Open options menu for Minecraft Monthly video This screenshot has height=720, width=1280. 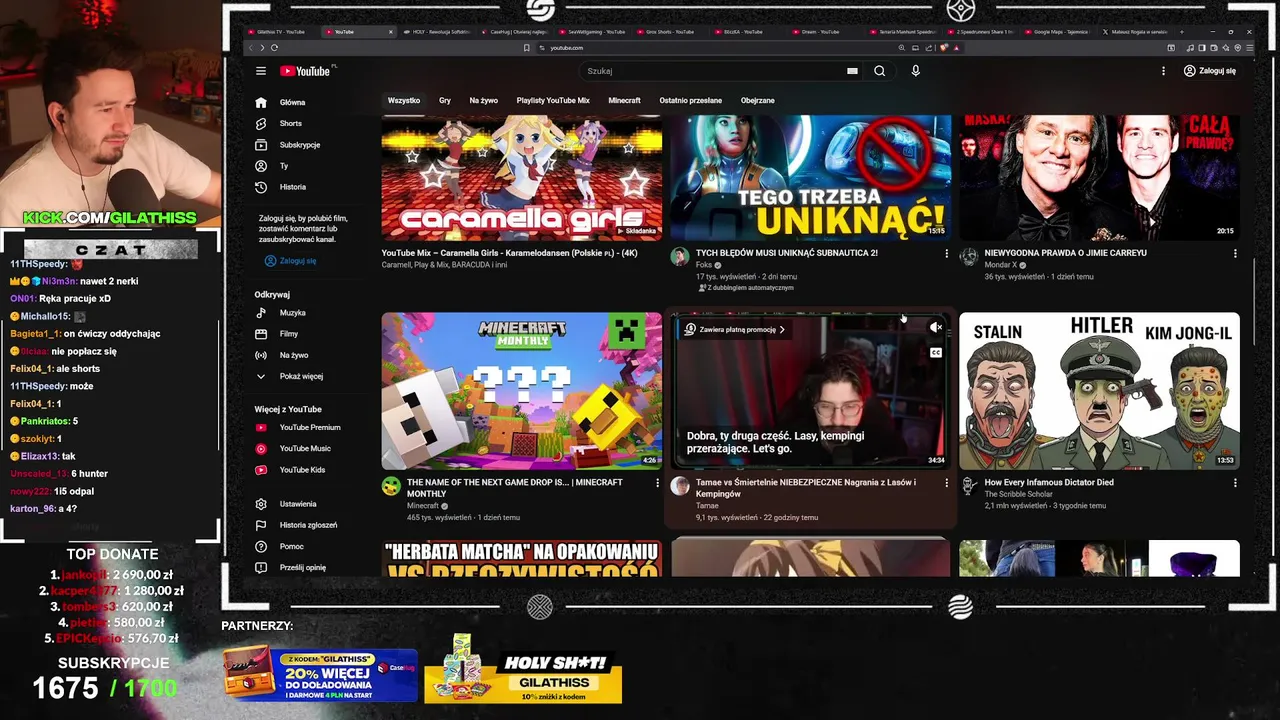click(x=657, y=483)
